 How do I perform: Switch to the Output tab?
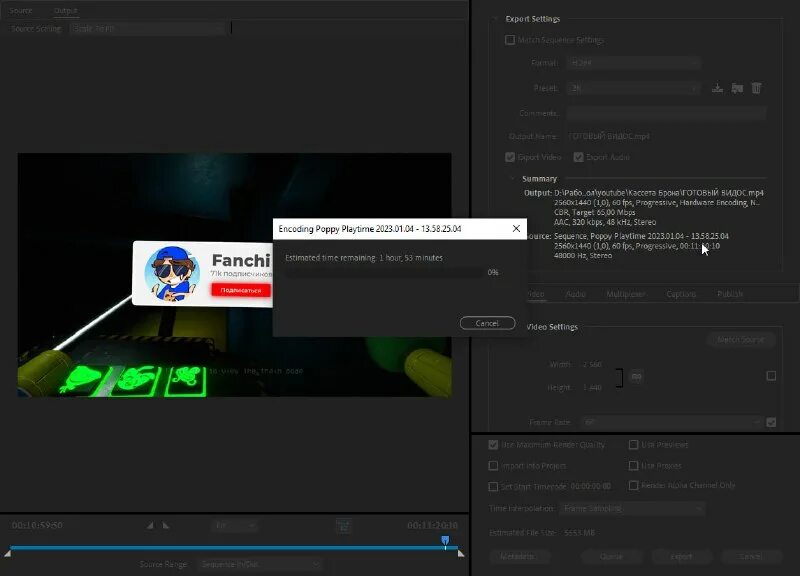click(65, 11)
